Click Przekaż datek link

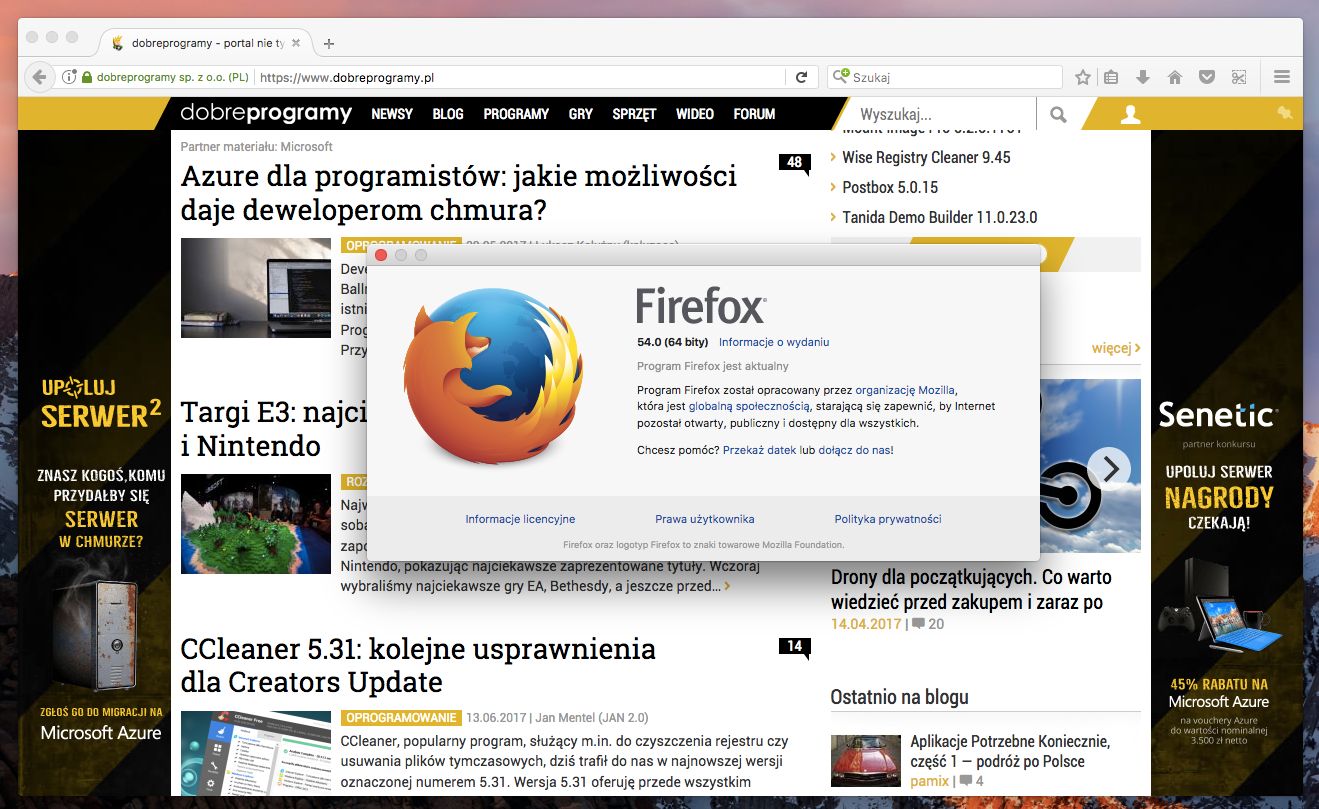[760, 450]
